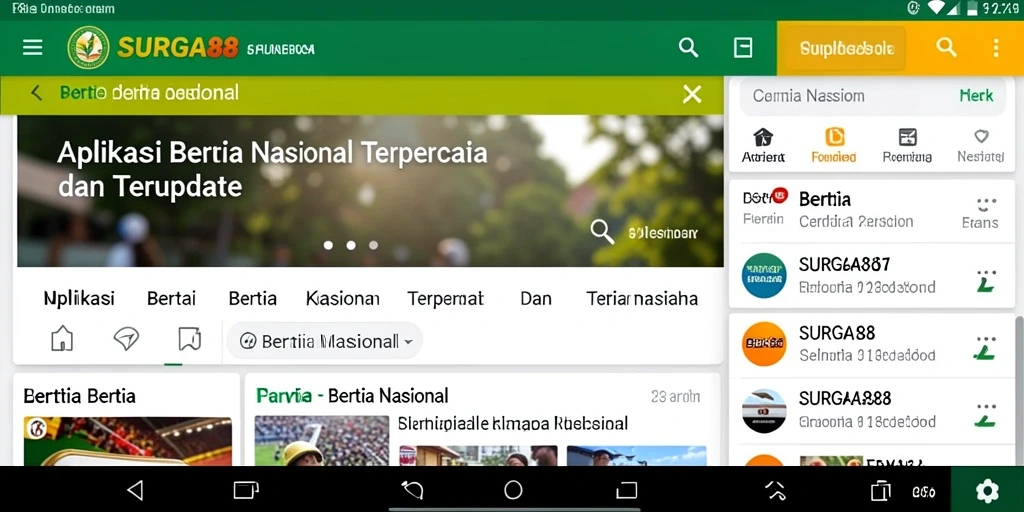Image resolution: width=1024 pixels, height=512 pixels.
Task: Tap the Android recents rectangle button
Action: click(x=627, y=490)
